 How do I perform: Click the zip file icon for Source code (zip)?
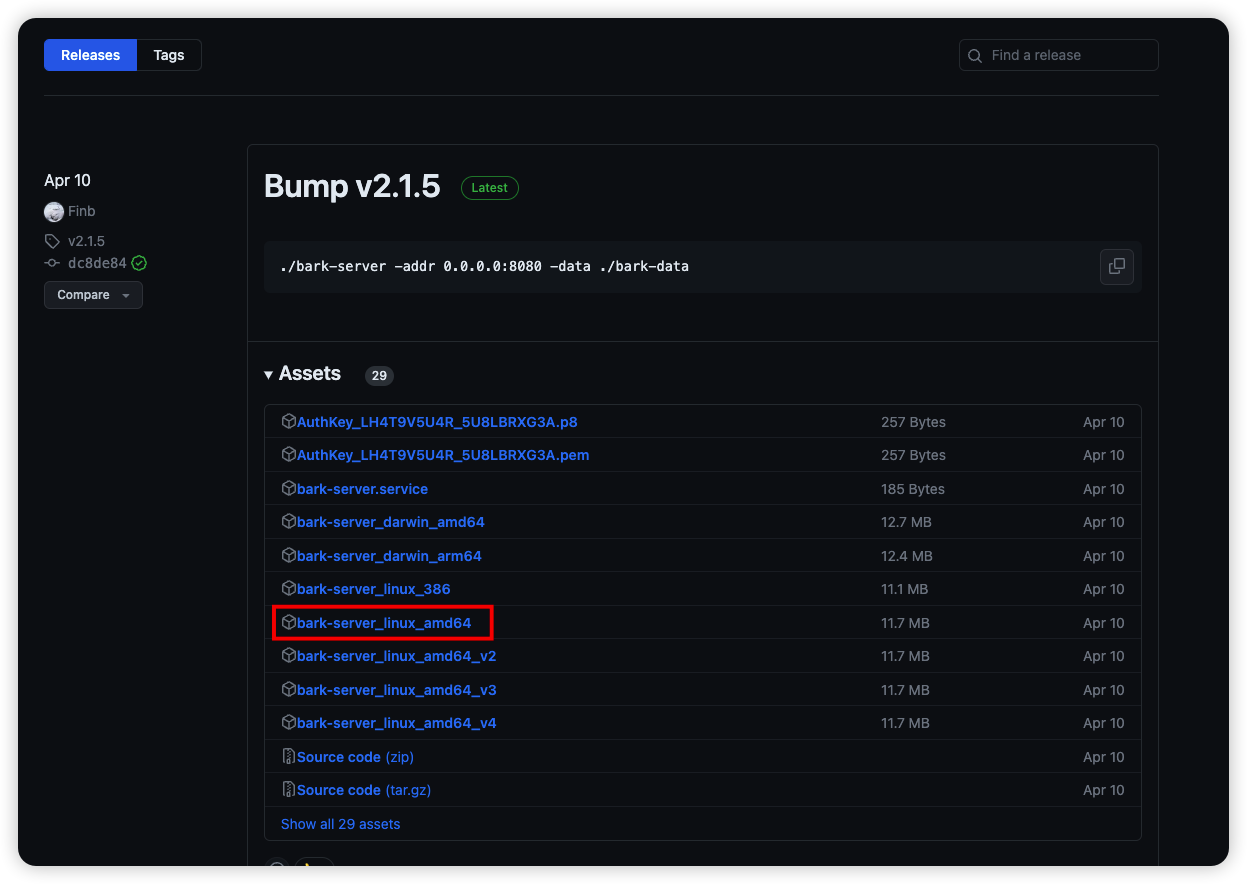[289, 757]
